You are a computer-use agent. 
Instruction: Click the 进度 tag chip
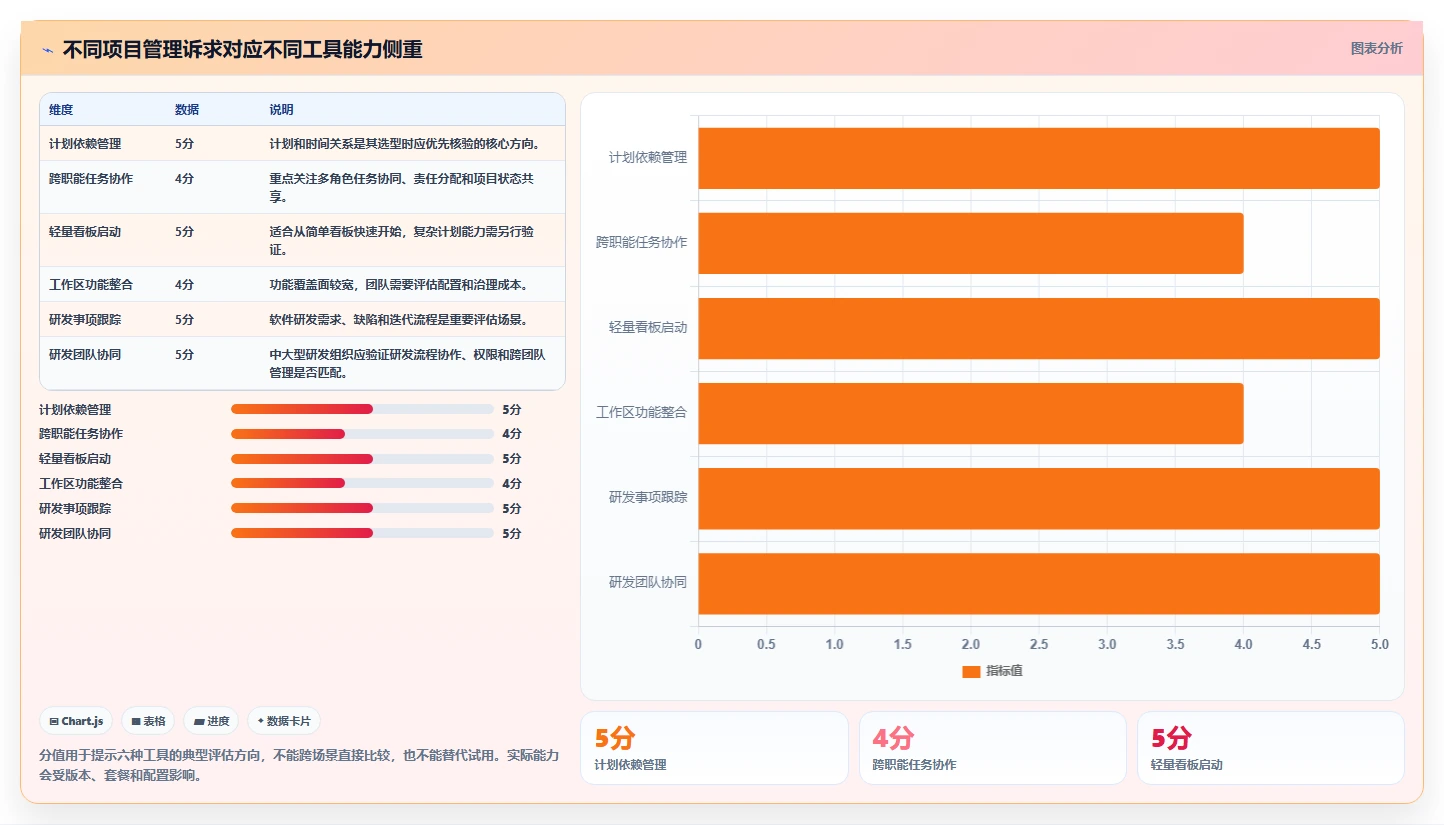(x=211, y=721)
